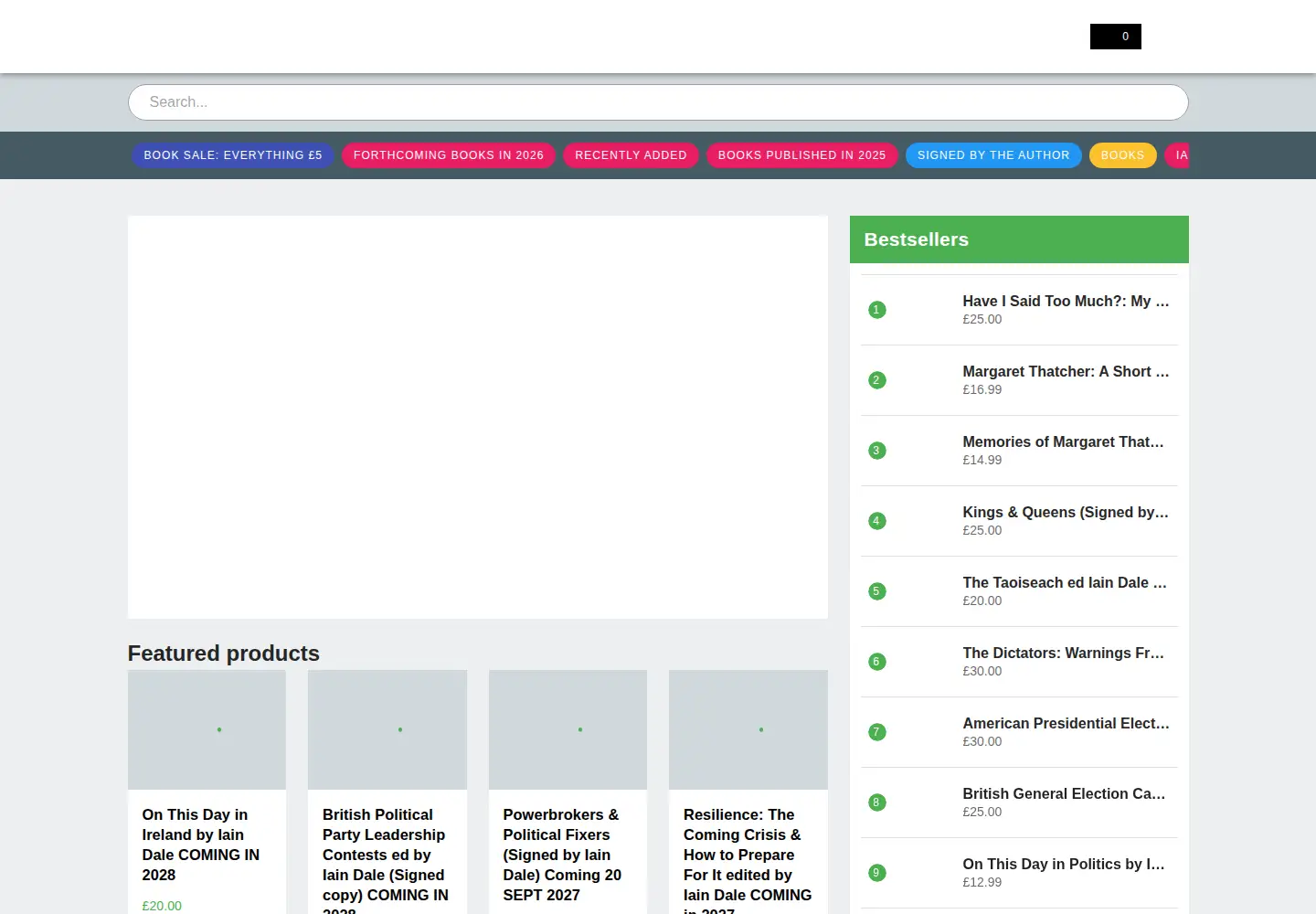The height and width of the screenshot is (914, 1316).
Task: Open the Book Sale: Everything £5 category
Action: pos(233,155)
